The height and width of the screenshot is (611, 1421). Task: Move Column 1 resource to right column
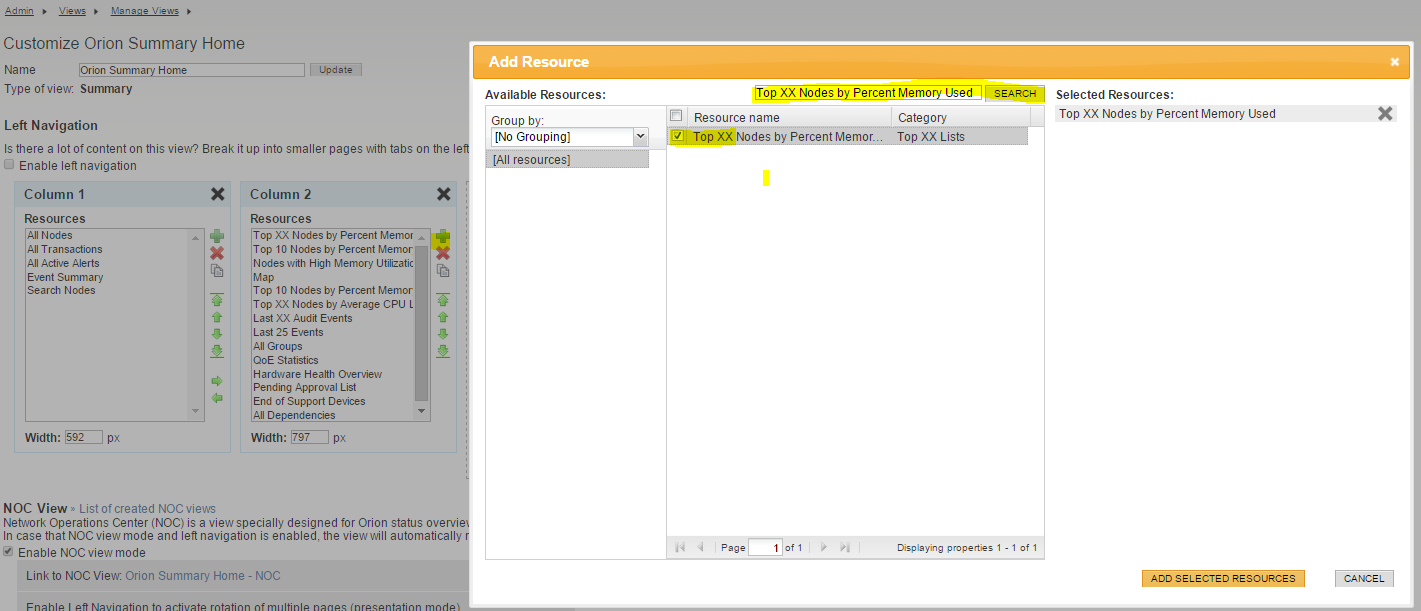[x=217, y=381]
